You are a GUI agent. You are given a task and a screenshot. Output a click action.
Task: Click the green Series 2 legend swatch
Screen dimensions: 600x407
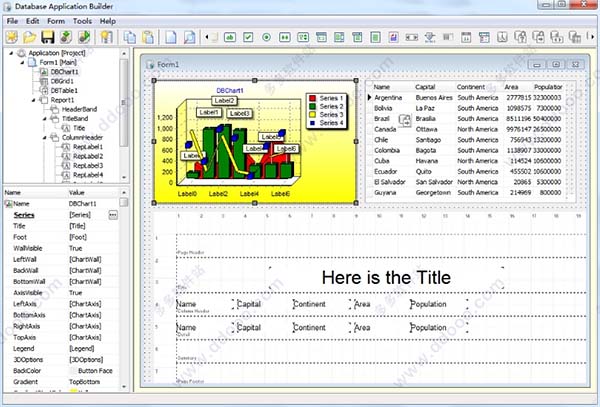click(313, 106)
